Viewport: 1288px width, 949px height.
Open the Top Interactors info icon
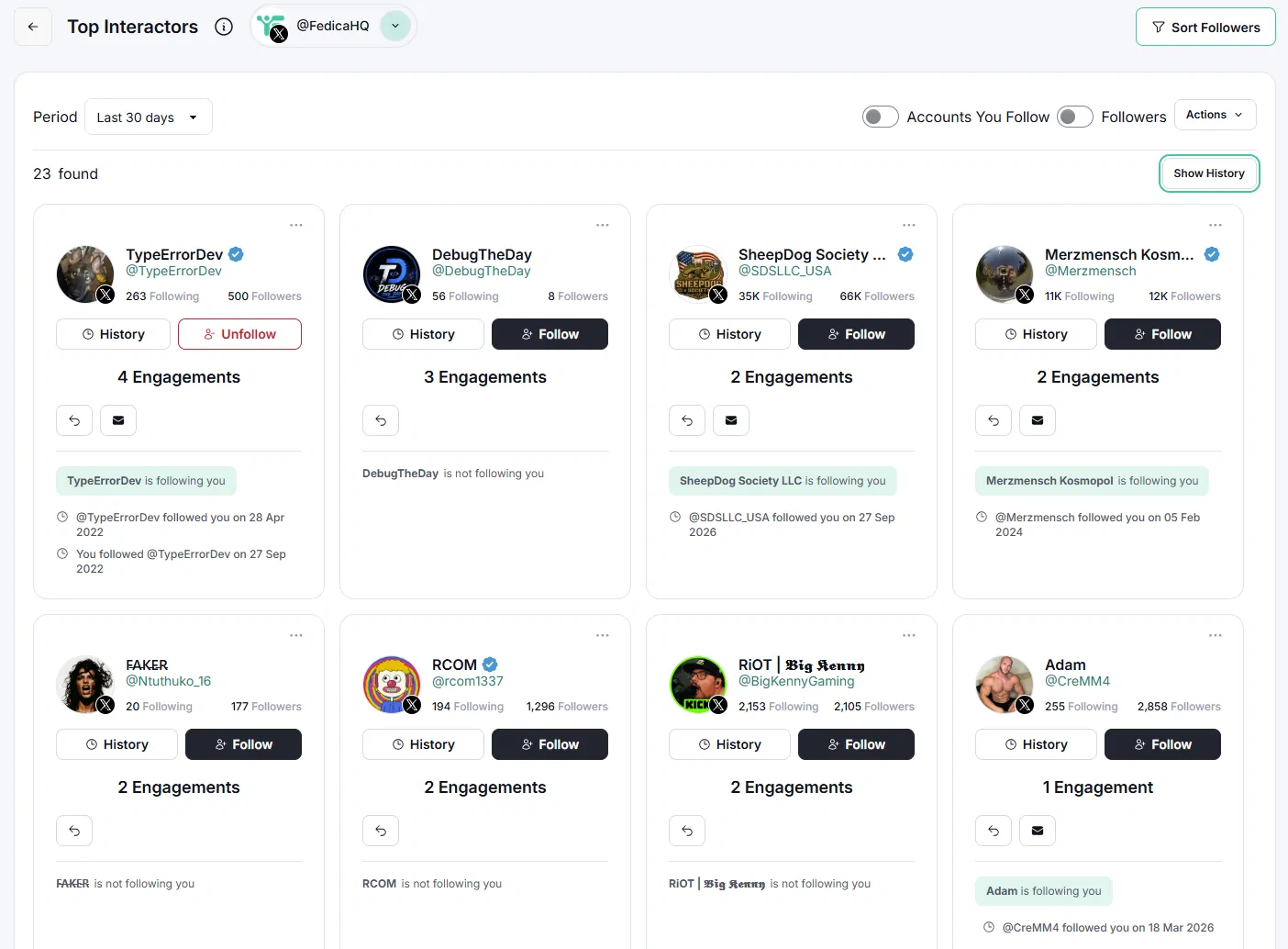[x=224, y=27]
